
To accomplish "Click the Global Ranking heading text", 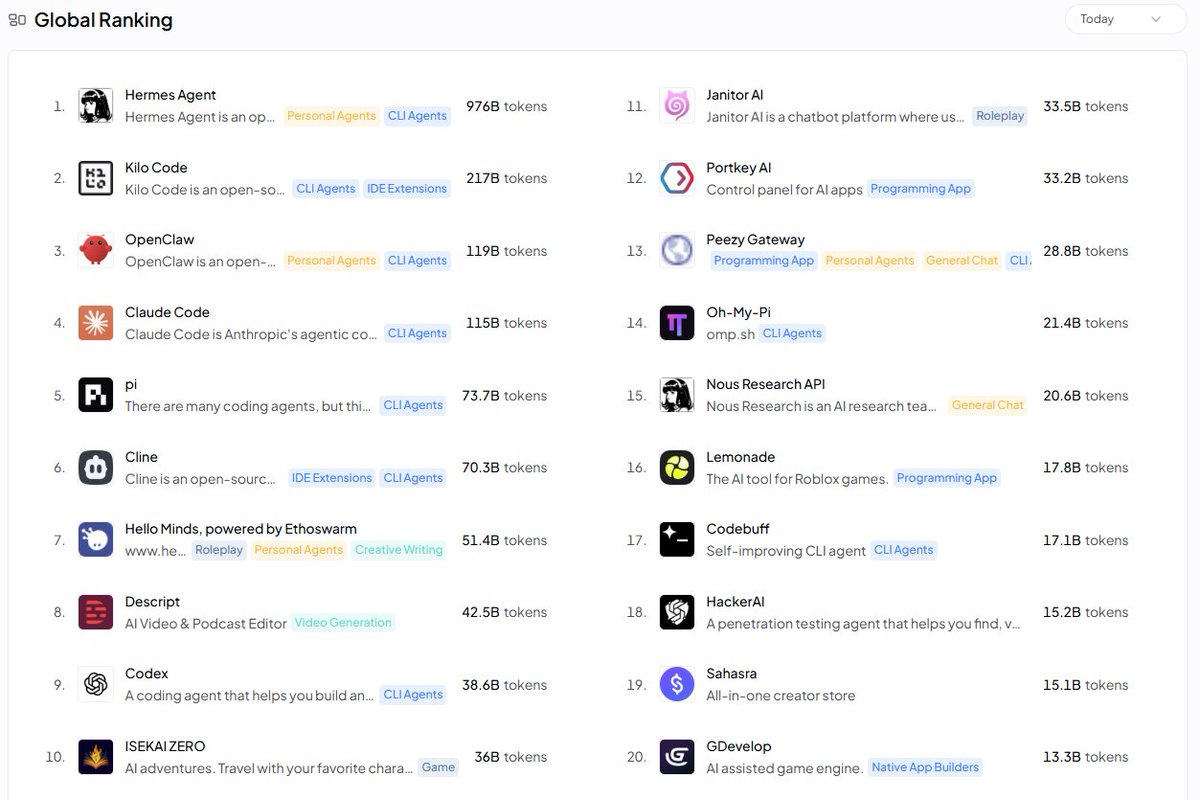I will [103, 20].
